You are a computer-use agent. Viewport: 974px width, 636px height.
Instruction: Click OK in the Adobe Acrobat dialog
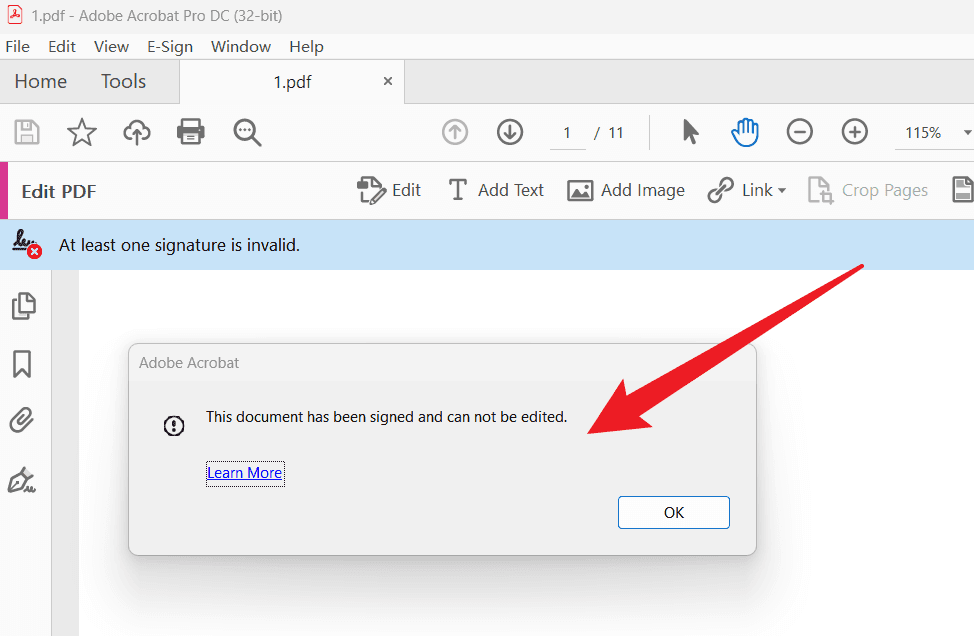[673, 512]
